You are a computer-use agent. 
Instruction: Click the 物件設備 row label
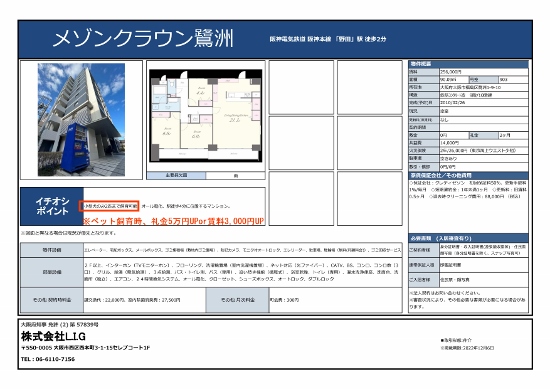(x=52, y=250)
